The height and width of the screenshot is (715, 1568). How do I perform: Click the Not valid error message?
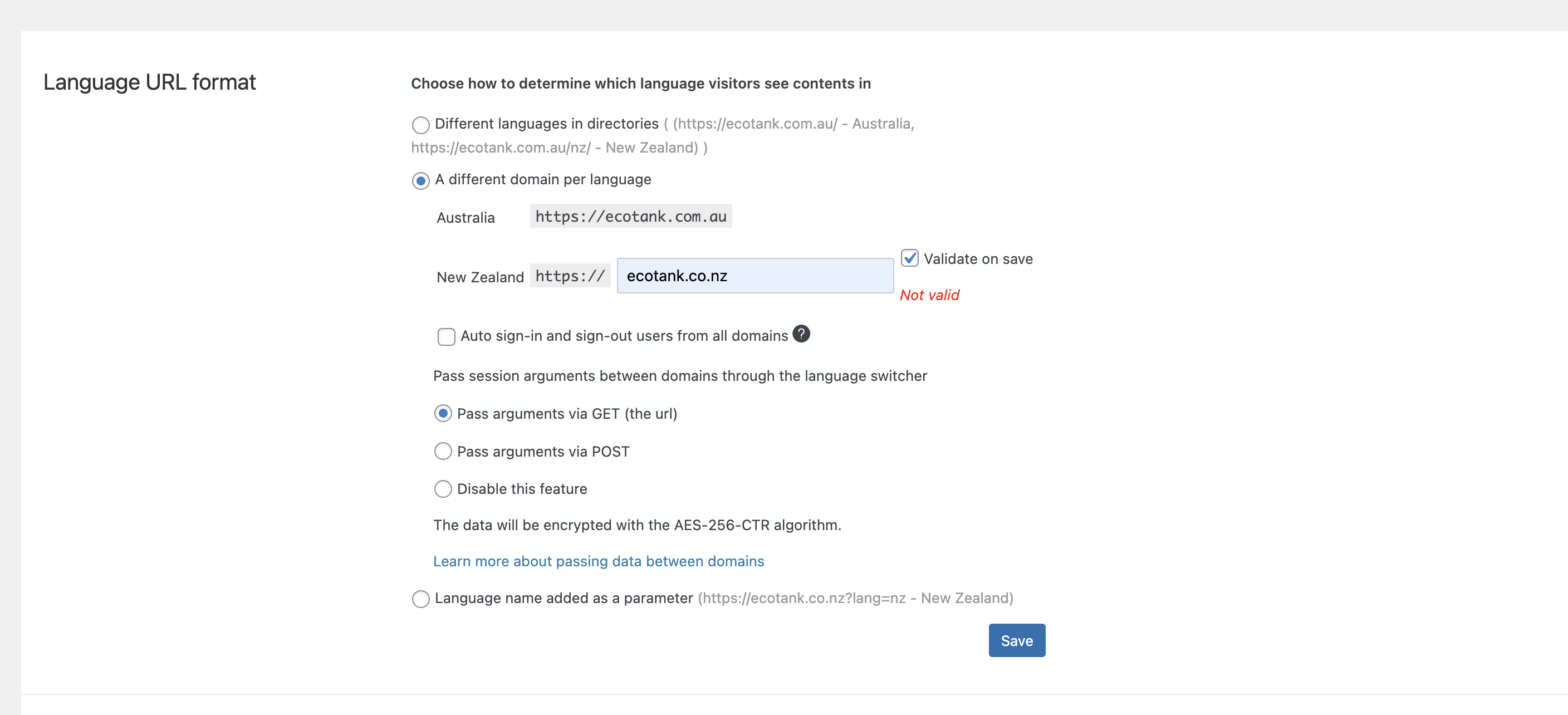pyautogui.click(x=929, y=295)
